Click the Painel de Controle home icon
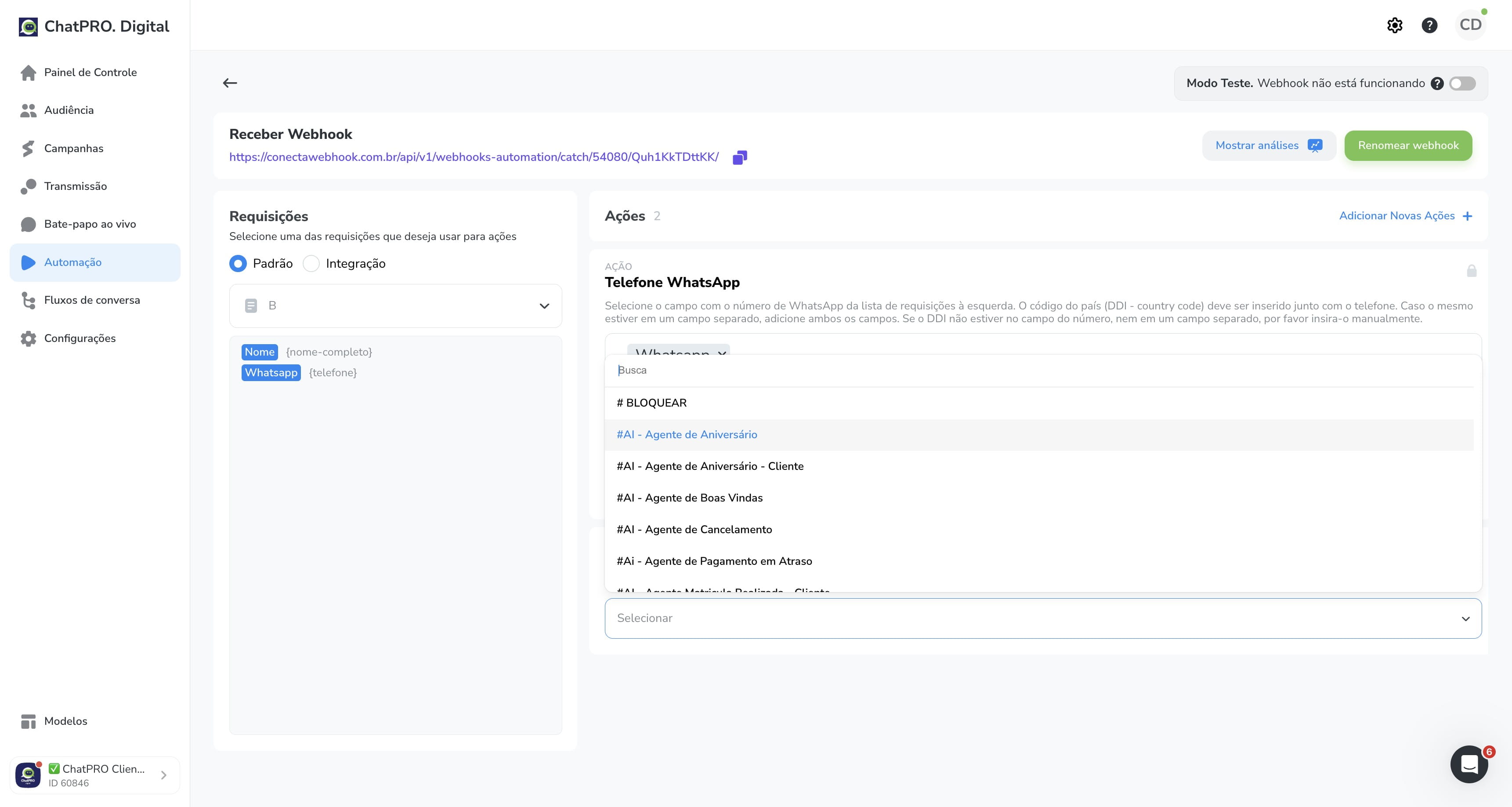 coord(28,72)
